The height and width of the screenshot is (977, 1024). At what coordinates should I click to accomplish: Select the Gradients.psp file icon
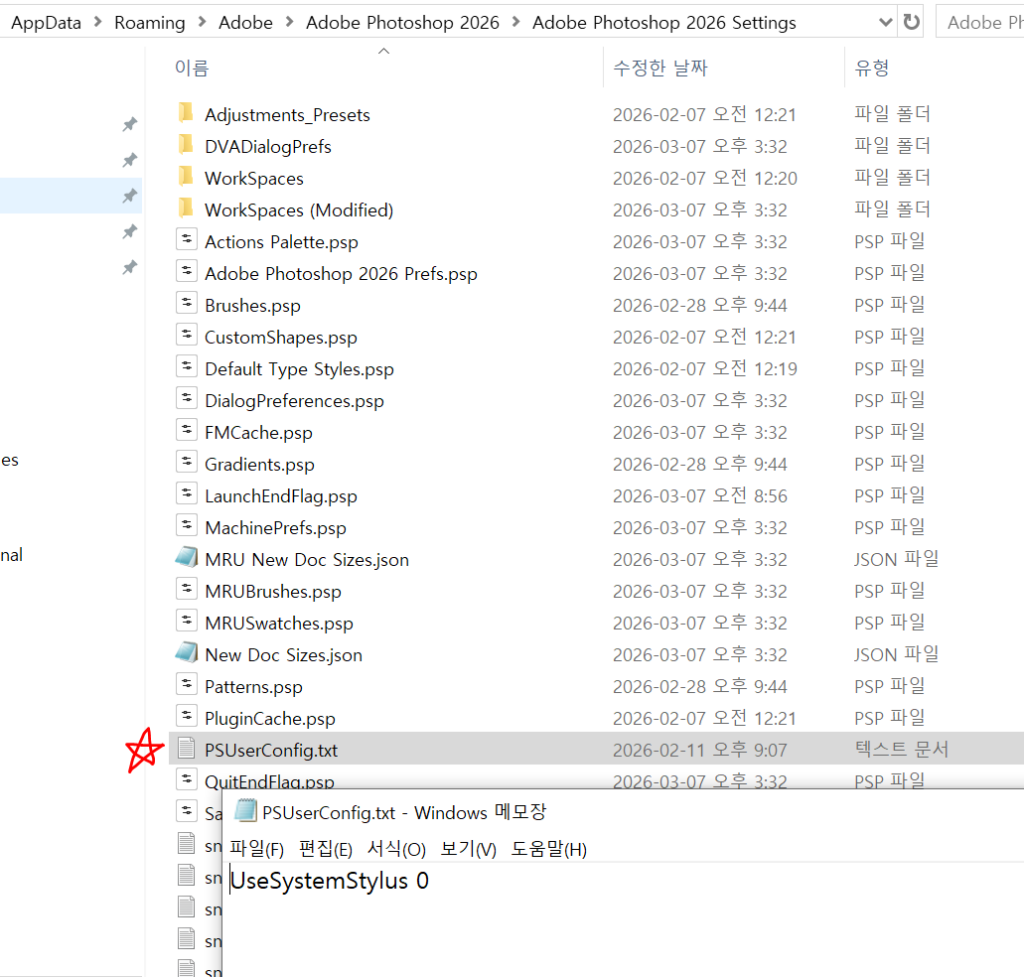coord(187,462)
